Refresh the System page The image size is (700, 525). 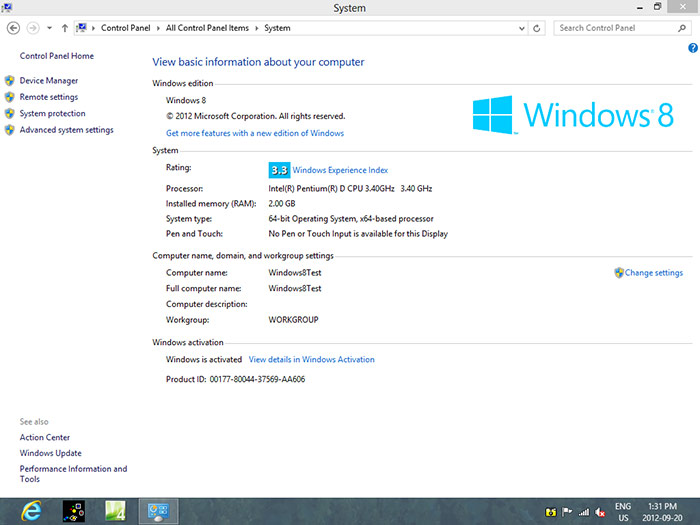coord(537,28)
